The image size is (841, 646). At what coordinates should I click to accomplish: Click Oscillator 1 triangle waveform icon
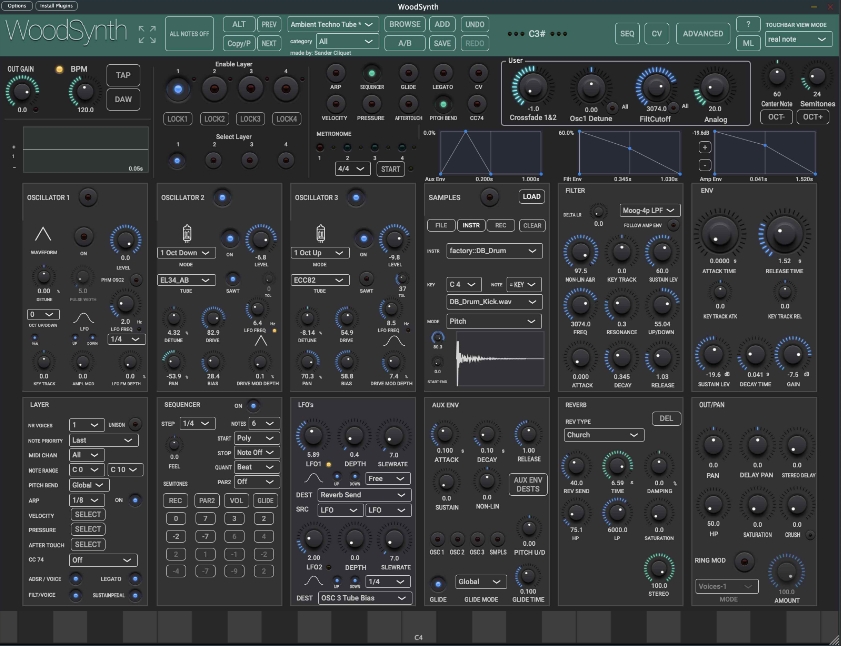pyautogui.click(x=43, y=234)
